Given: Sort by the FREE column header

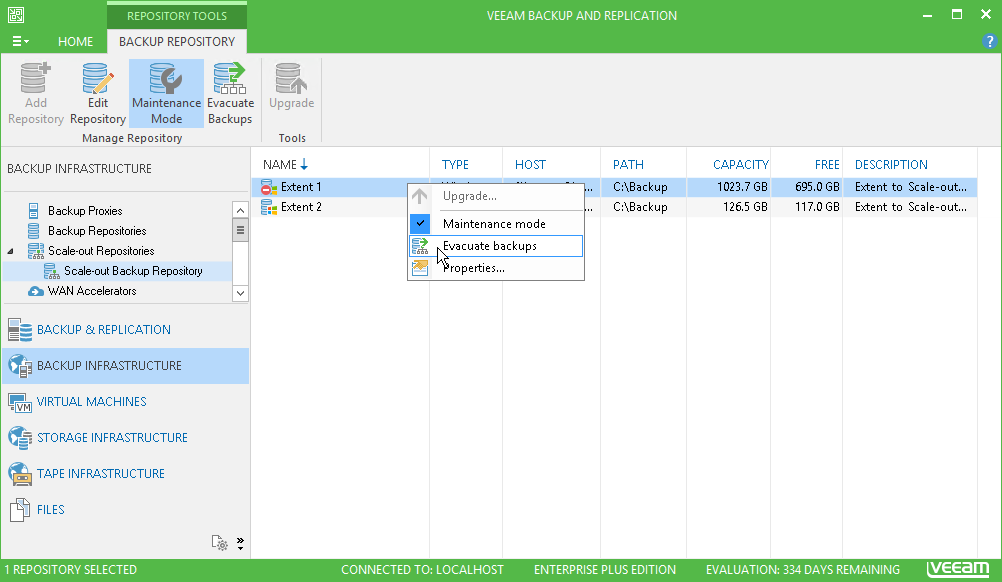Looking at the screenshot, I should click(x=827, y=165).
